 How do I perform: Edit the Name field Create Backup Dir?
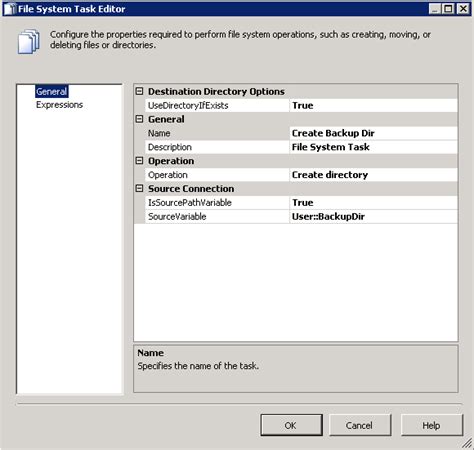tap(373, 133)
